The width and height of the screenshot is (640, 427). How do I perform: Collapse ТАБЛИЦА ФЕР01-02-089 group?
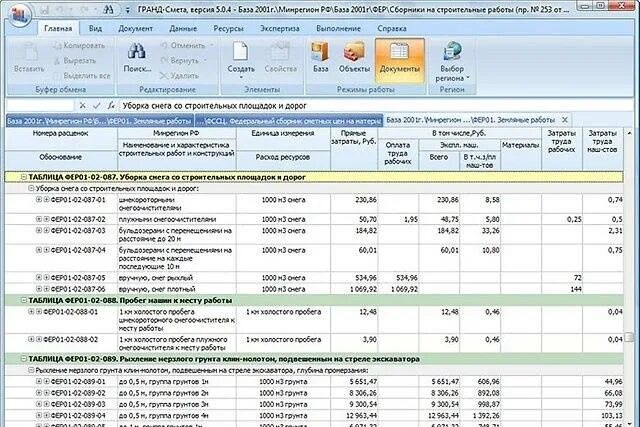(x=24, y=359)
